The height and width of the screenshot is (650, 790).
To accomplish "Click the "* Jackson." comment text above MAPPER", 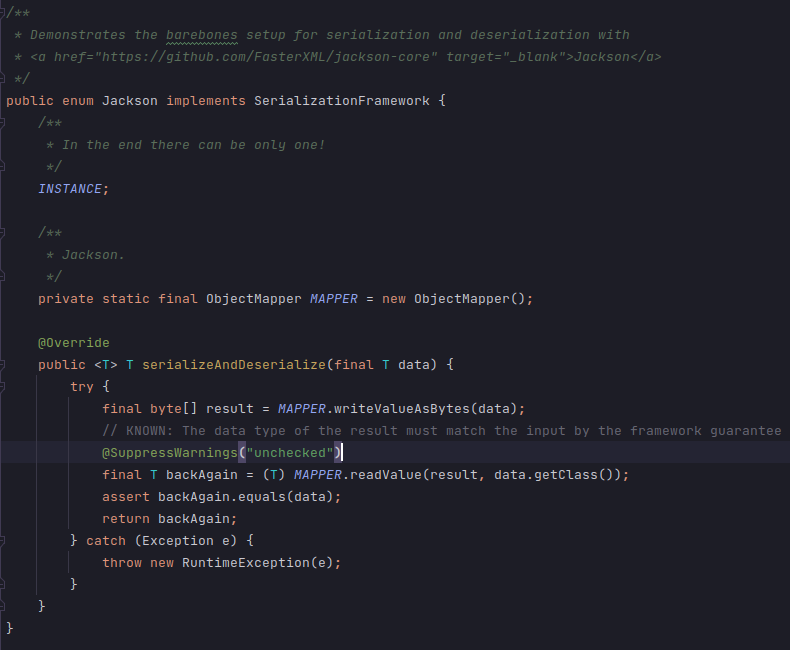I will [x=86, y=255].
